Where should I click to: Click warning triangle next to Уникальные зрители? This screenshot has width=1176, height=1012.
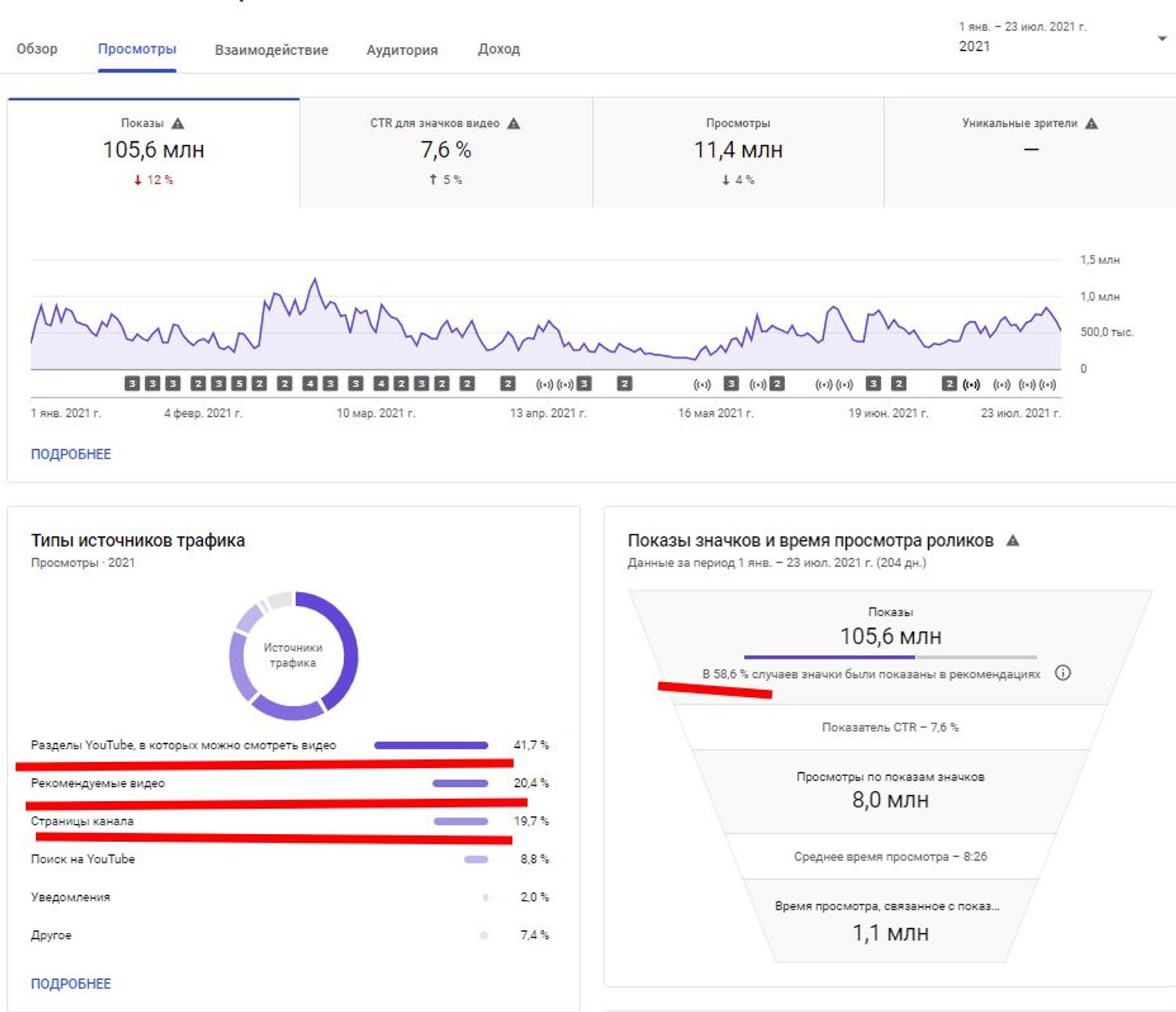click(1091, 123)
